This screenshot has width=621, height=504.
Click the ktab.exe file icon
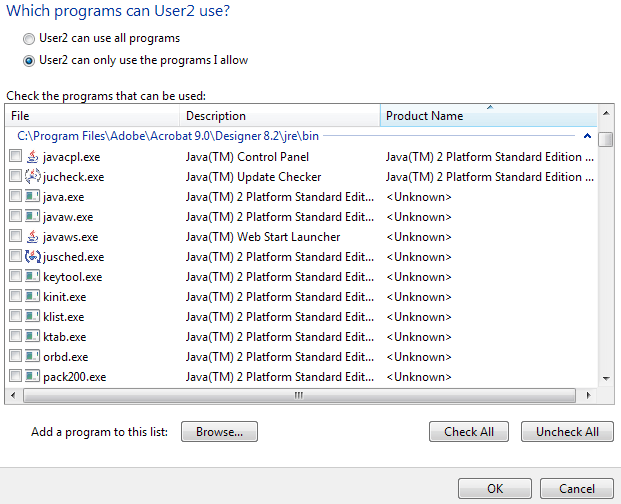pyautogui.click(x=32, y=337)
